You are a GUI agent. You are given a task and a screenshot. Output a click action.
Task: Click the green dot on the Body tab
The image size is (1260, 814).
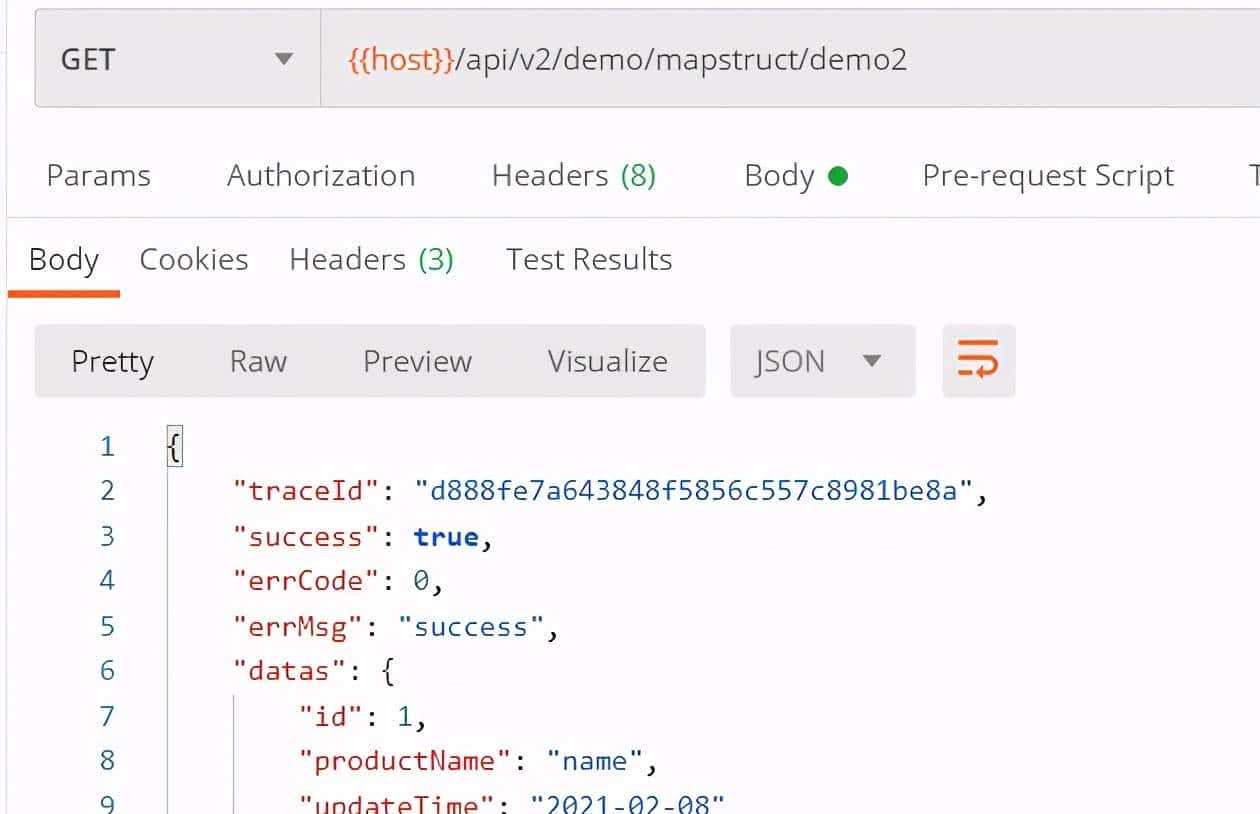[x=838, y=174]
